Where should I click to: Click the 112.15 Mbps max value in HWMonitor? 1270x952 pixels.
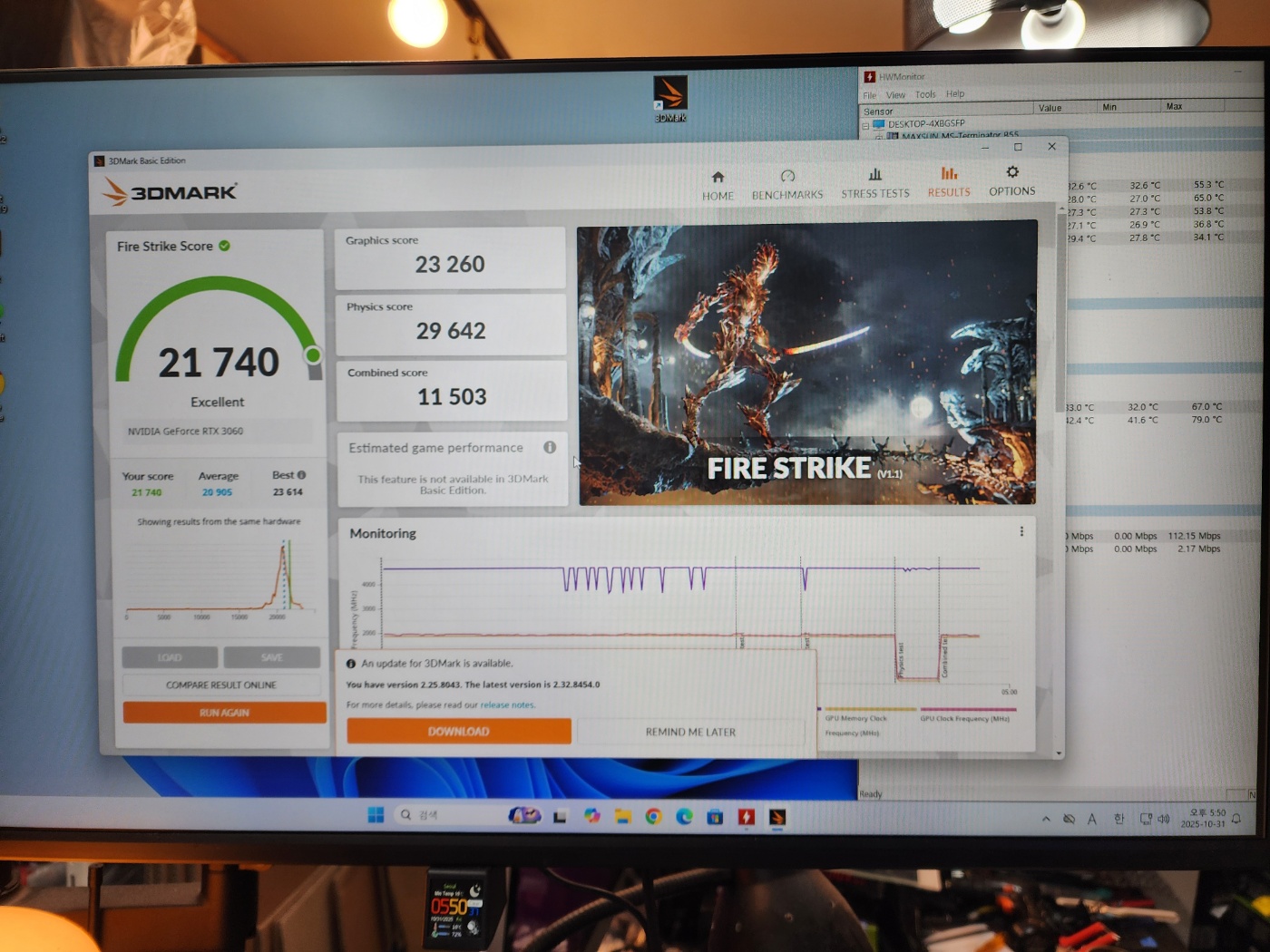coord(1194,536)
